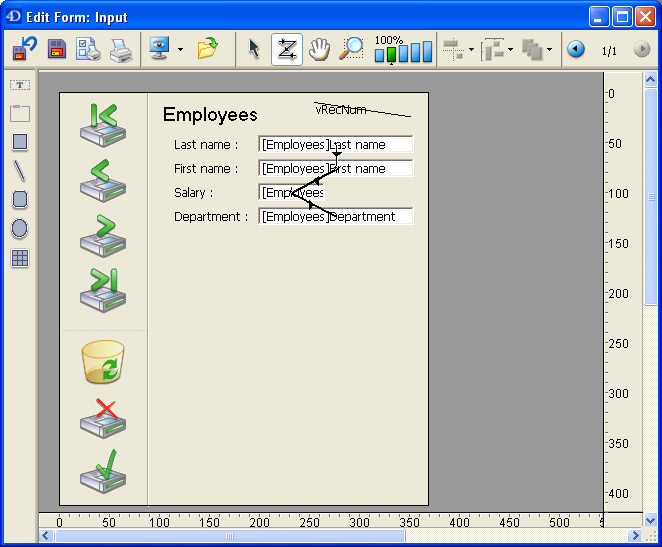Toggle the entry order tool

point(287,49)
